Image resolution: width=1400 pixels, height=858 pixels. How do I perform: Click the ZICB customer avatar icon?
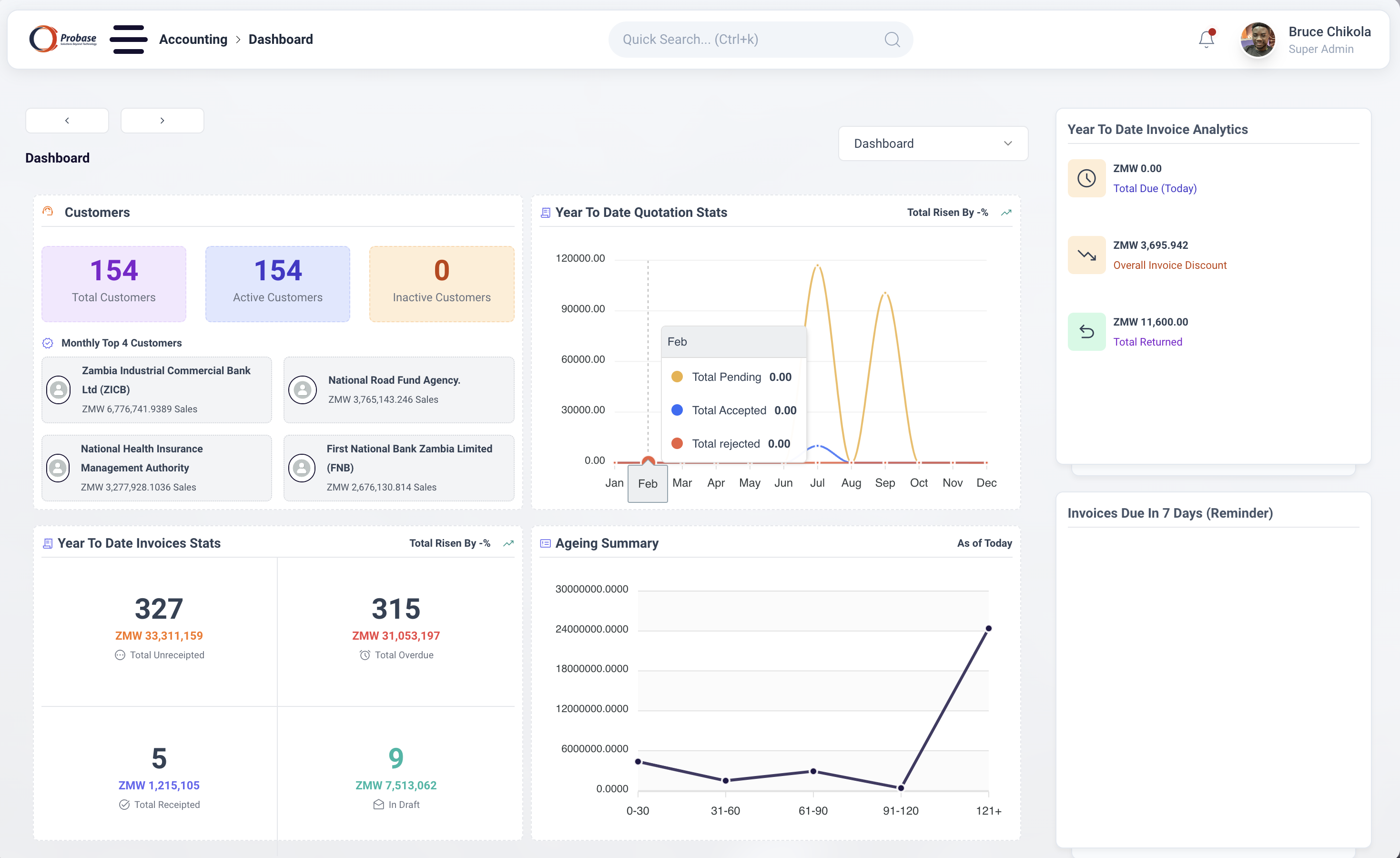point(59,390)
